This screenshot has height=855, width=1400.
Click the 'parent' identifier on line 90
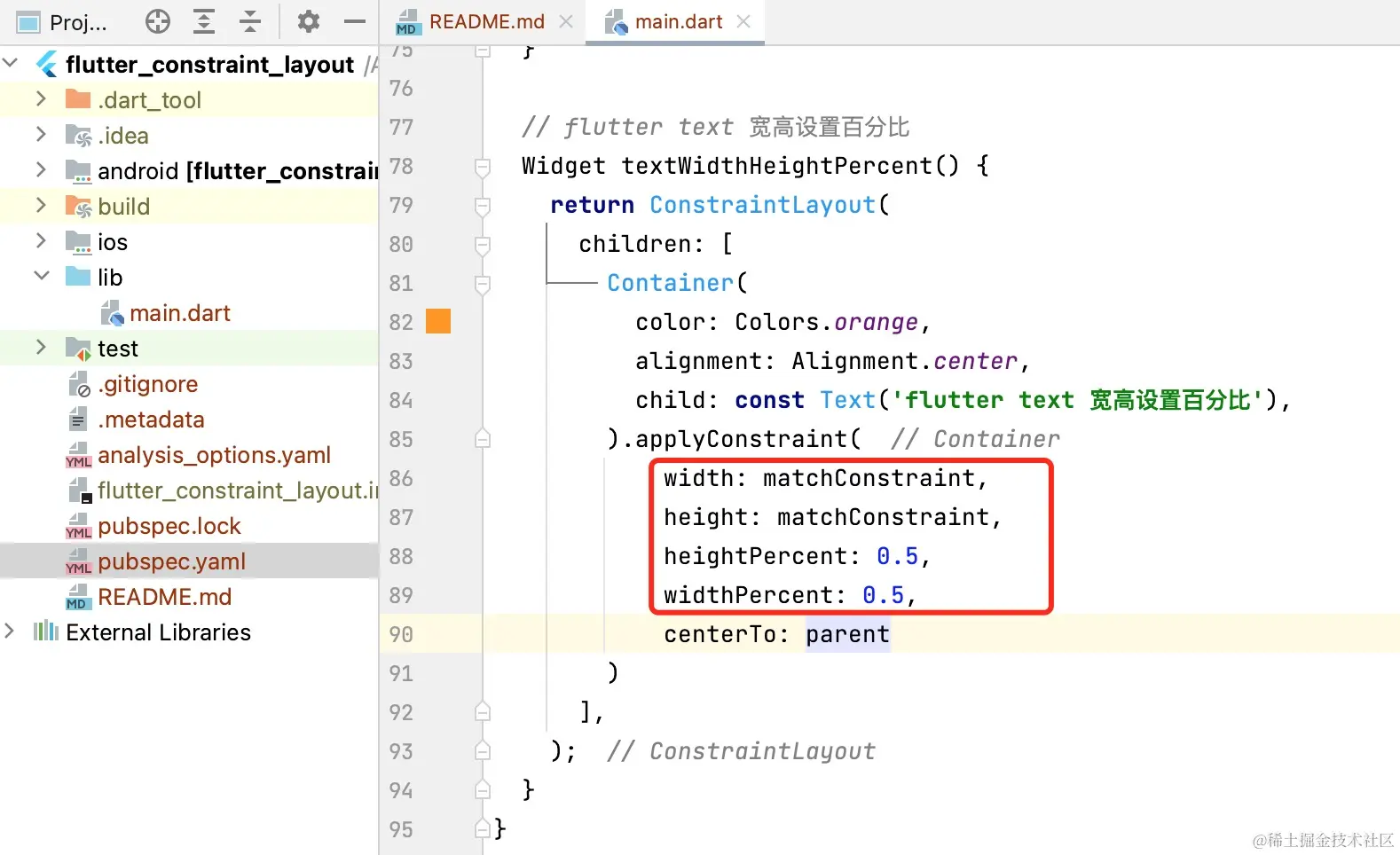[x=847, y=634]
